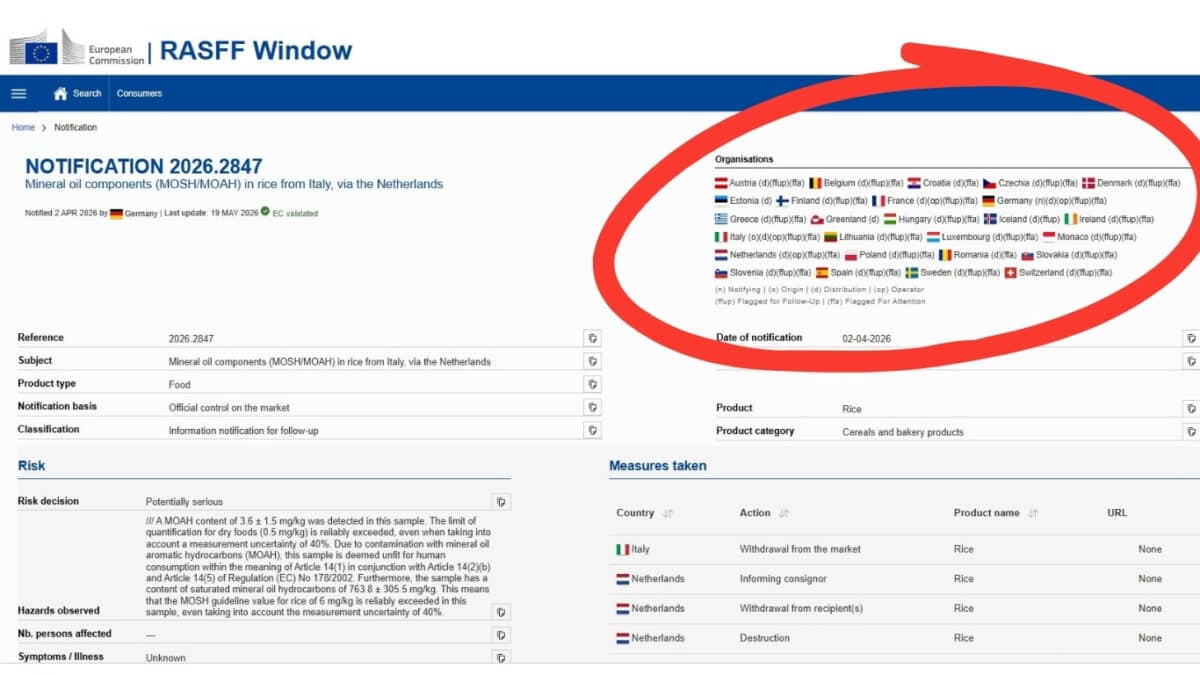Image resolution: width=1200 pixels, height=675 pixels.
Task: Copy the Product type row value
Action: pyautogui.click(x=592, y=384)
